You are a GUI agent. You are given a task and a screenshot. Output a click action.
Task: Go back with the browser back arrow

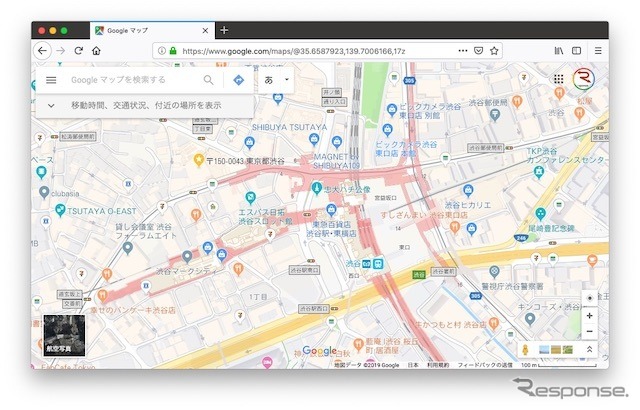coord(42,51)
